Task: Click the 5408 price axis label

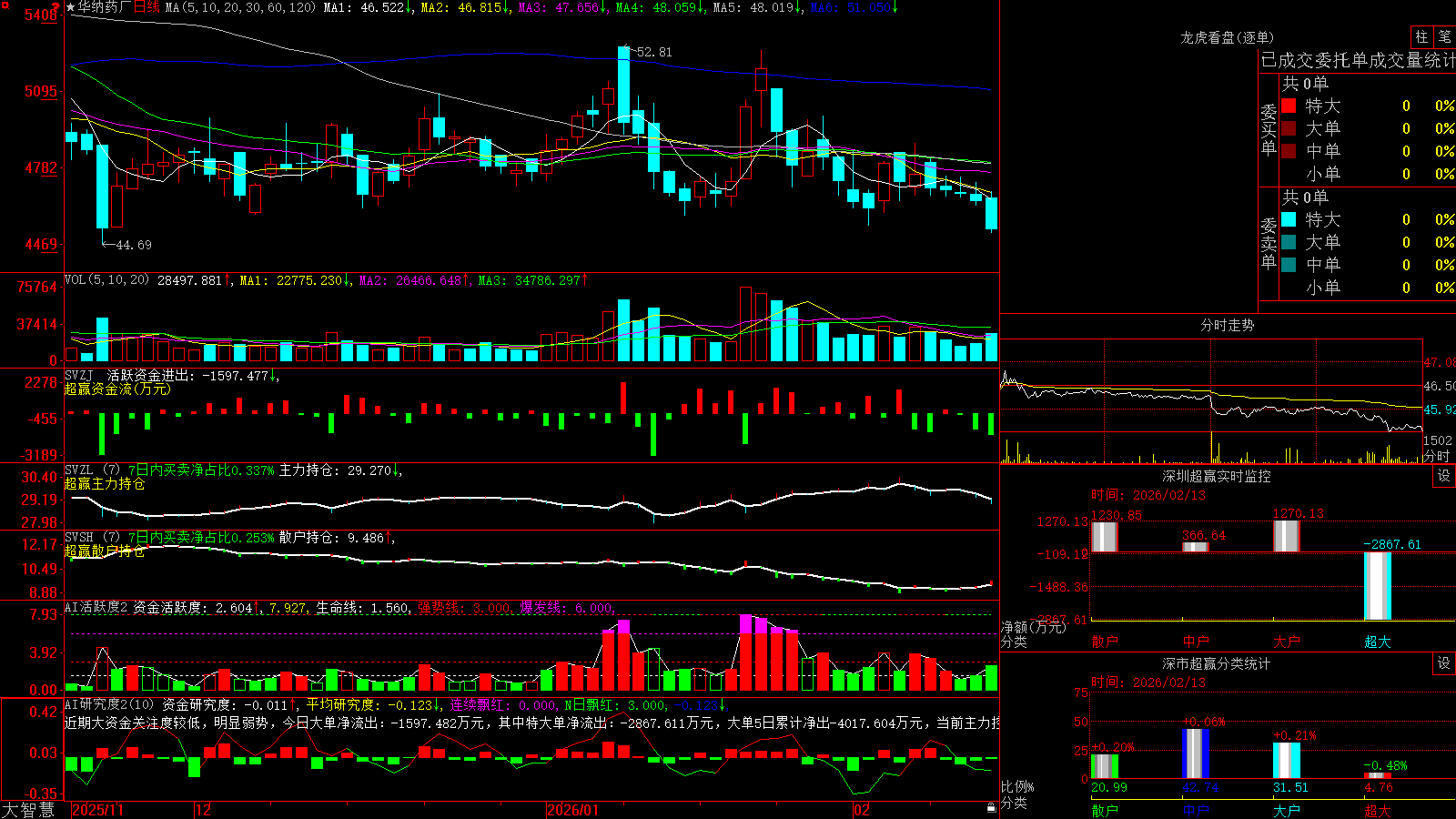Action: 41,15
